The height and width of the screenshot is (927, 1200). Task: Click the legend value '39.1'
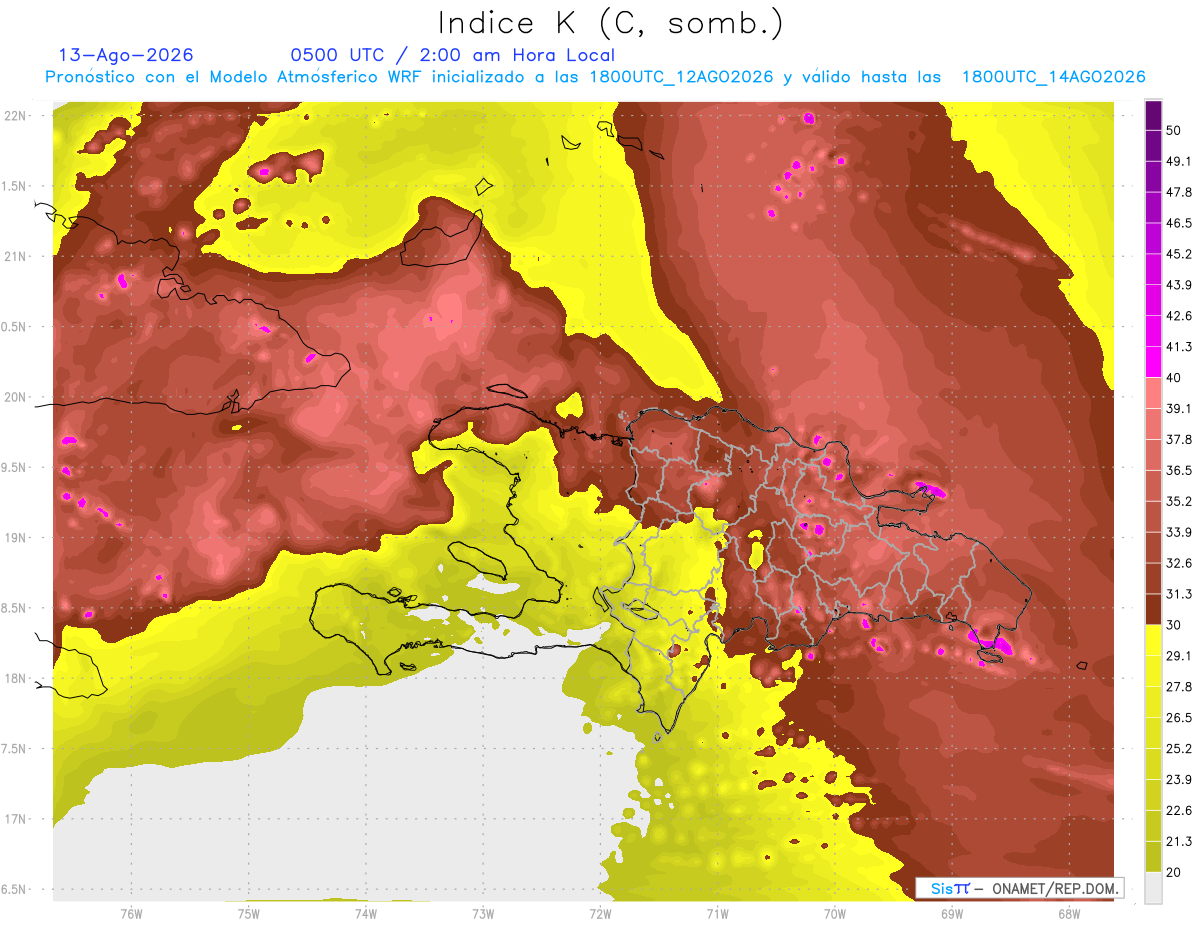click(x=1178, y=409)
